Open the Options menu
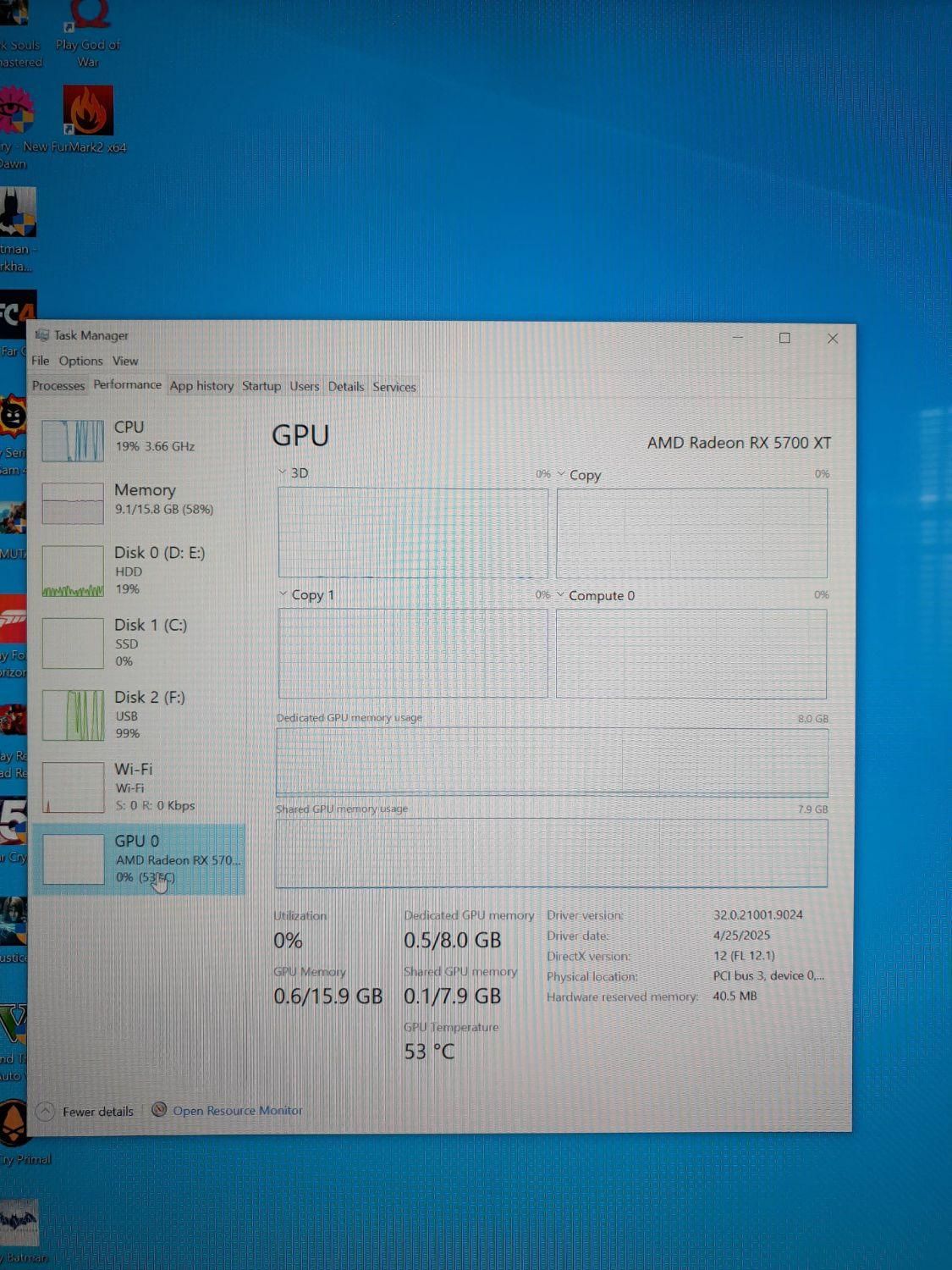Screen dimensions: 952x1270 80,361
